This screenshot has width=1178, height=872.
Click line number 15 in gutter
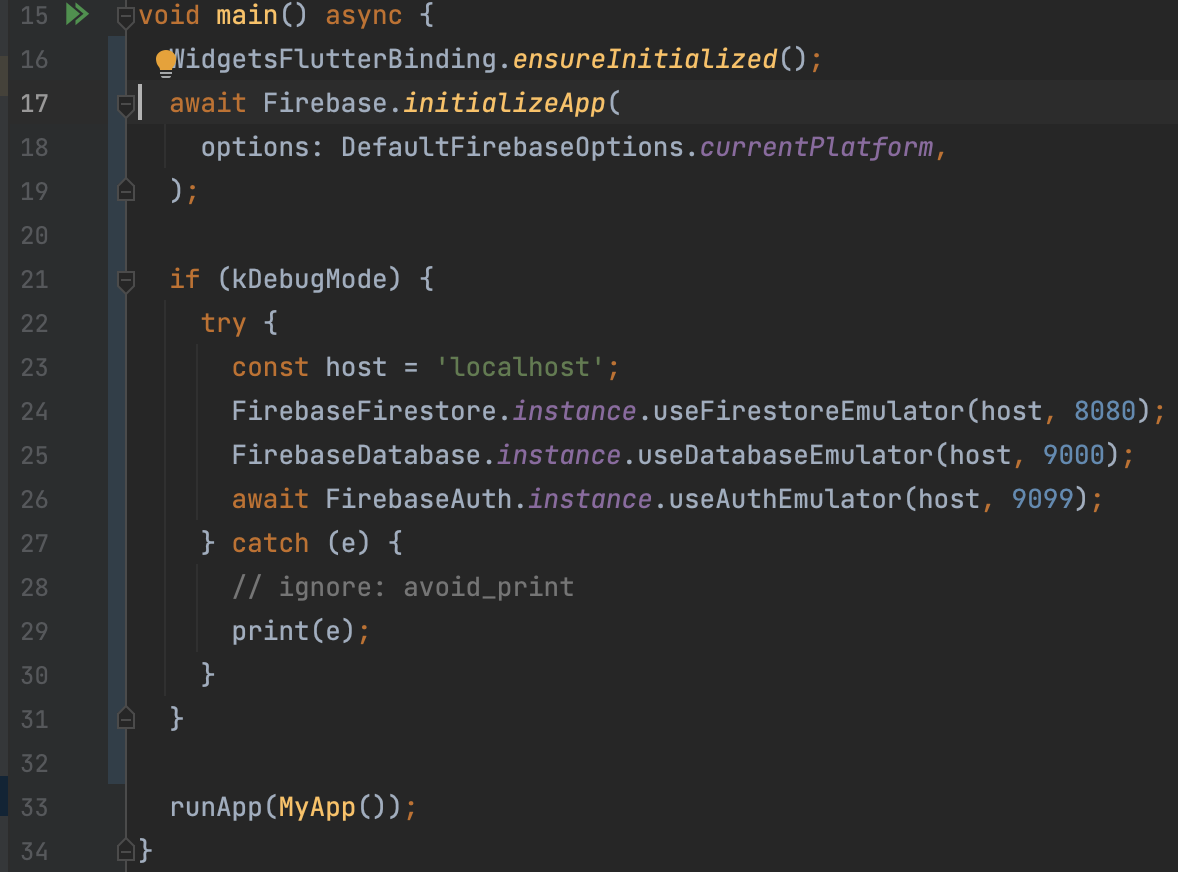[x=34, y=15]
